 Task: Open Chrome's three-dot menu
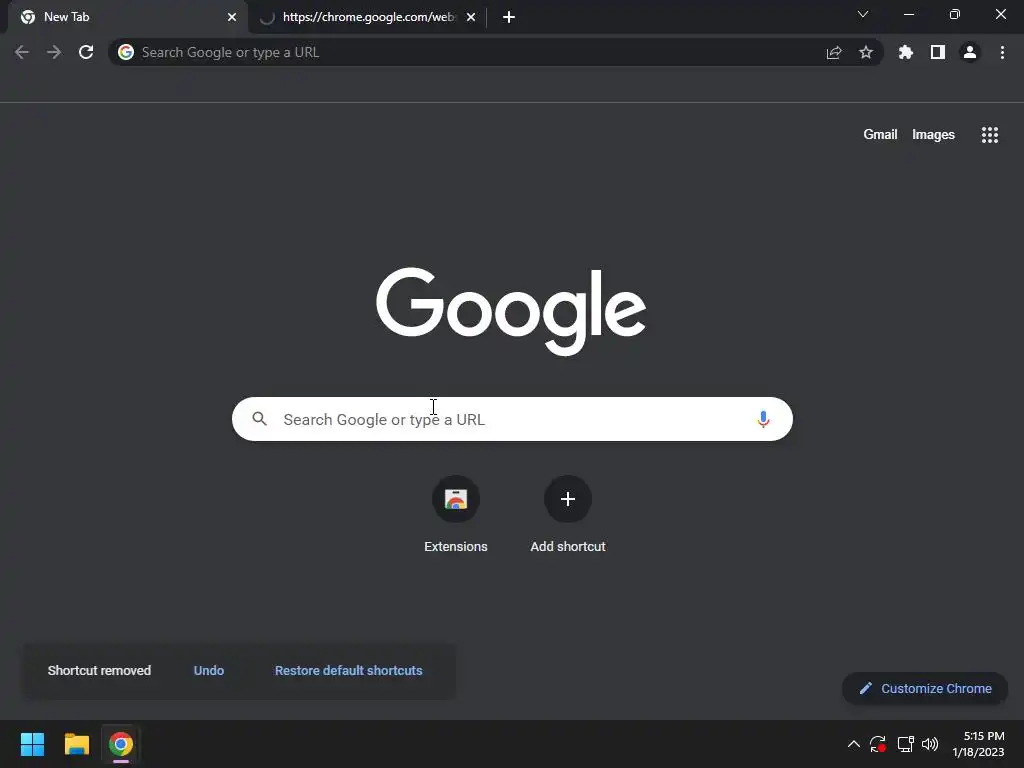pyautogui.click(x=1002, y=52)
